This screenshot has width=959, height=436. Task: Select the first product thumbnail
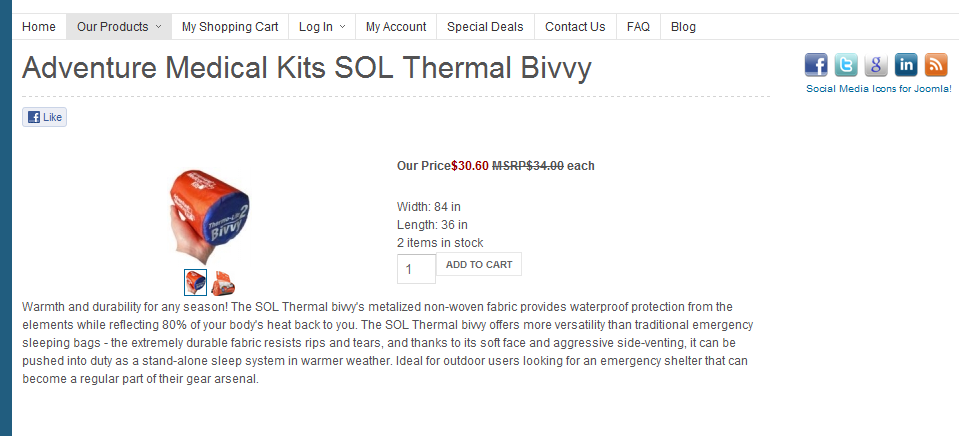(x=195, y=283)
